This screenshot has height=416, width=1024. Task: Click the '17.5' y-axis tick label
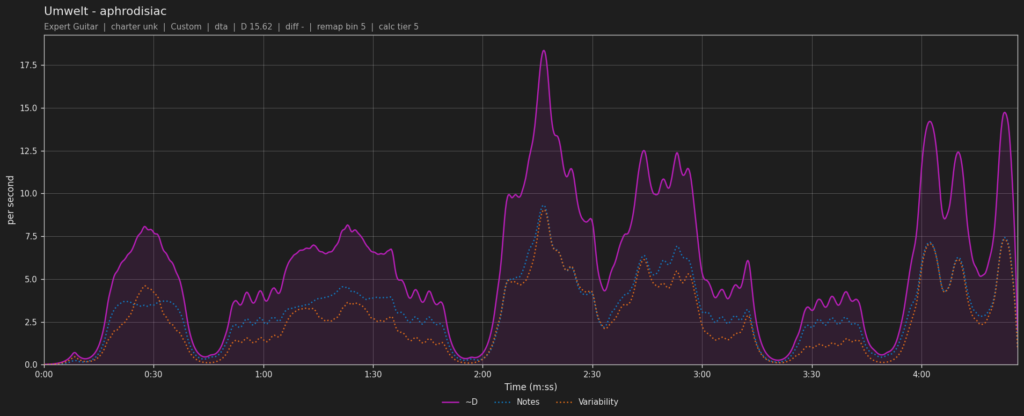click(30, 65)
